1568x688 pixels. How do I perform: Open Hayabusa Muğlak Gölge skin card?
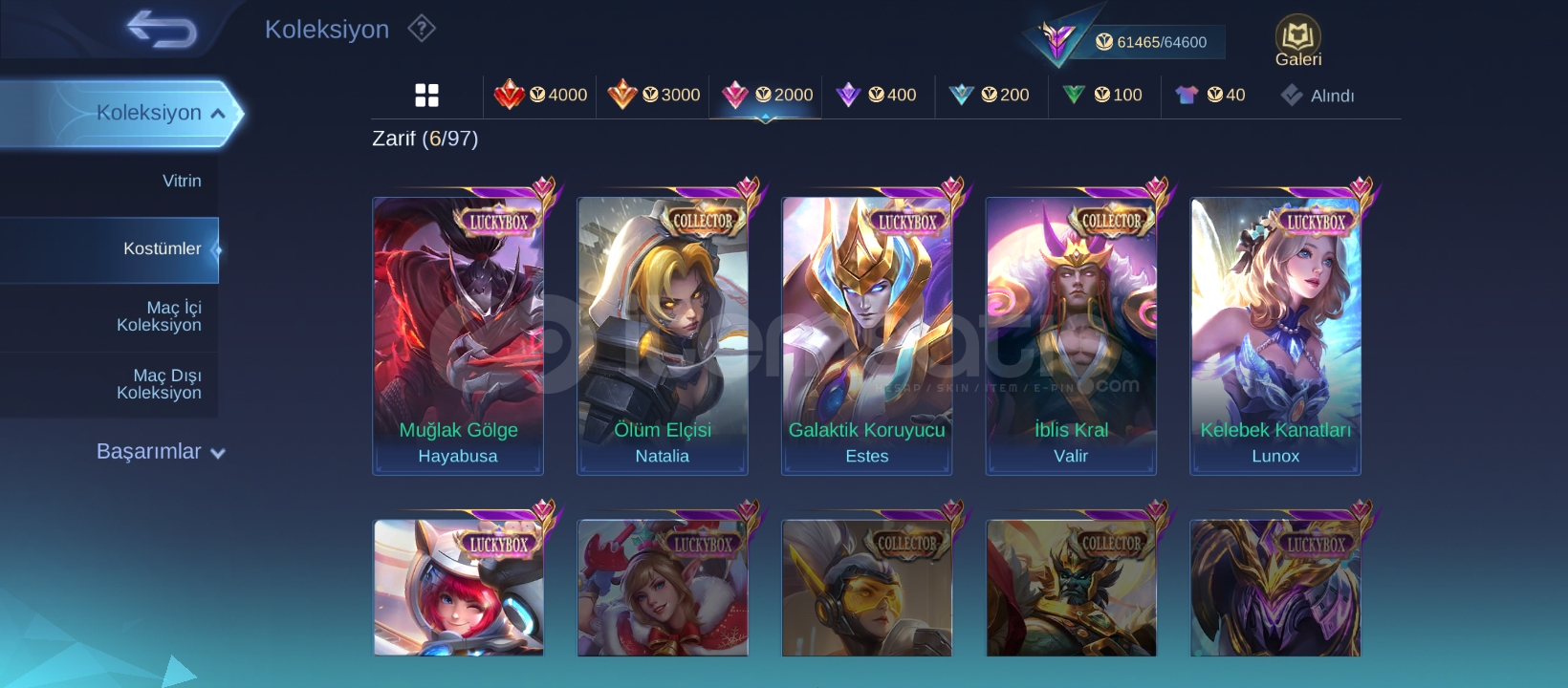click(458, 335)
